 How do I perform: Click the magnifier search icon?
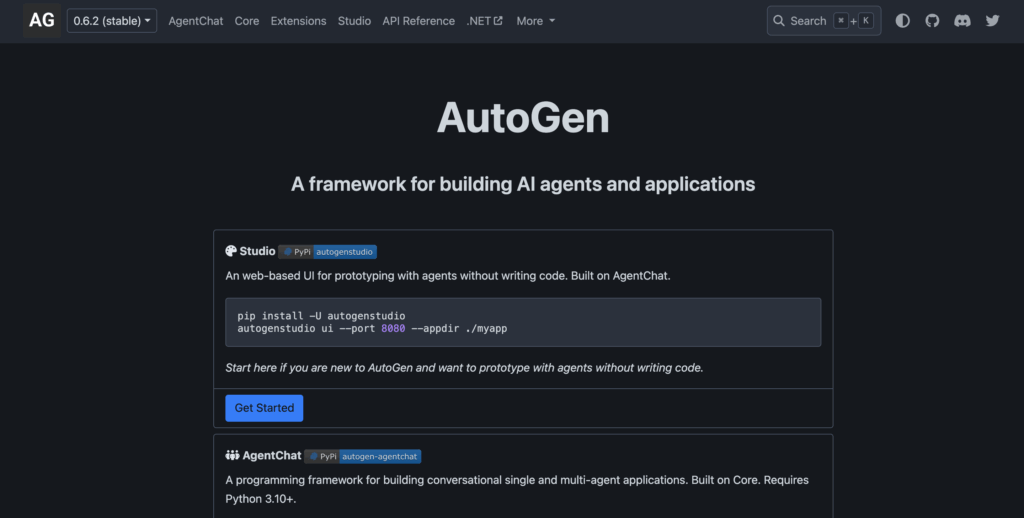[779, 21]
